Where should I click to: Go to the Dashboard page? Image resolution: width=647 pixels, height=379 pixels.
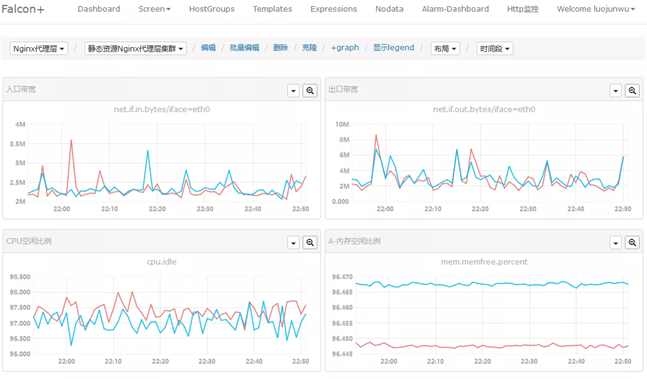[99, 9]
